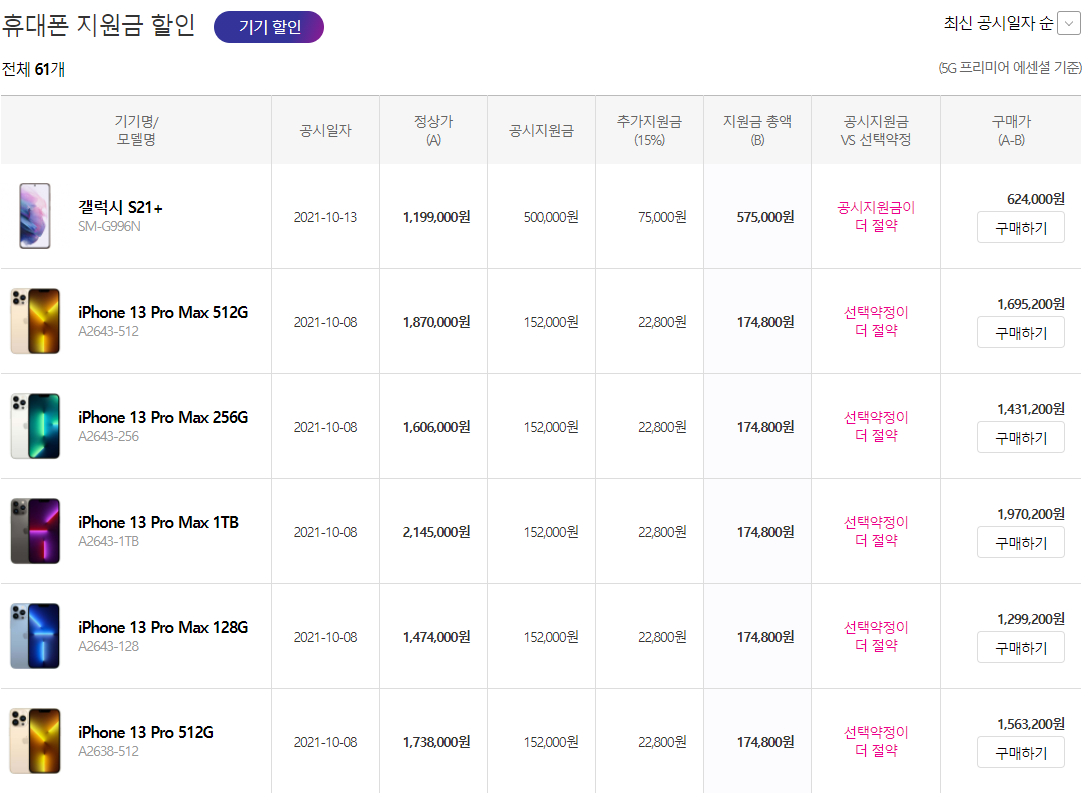
Task: Open the 갤럭시 S21+ phone thumbnail
Action: [x=35, y=216]
